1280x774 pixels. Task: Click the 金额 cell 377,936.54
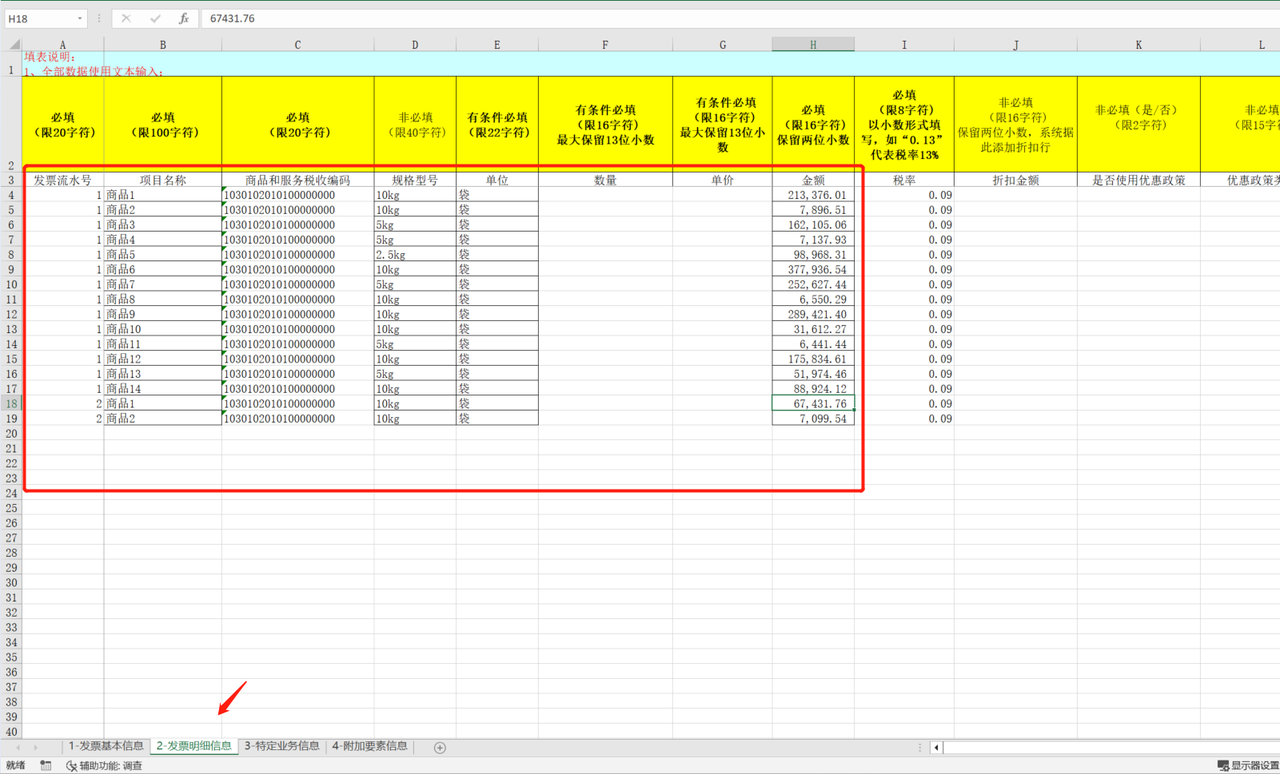812,270
